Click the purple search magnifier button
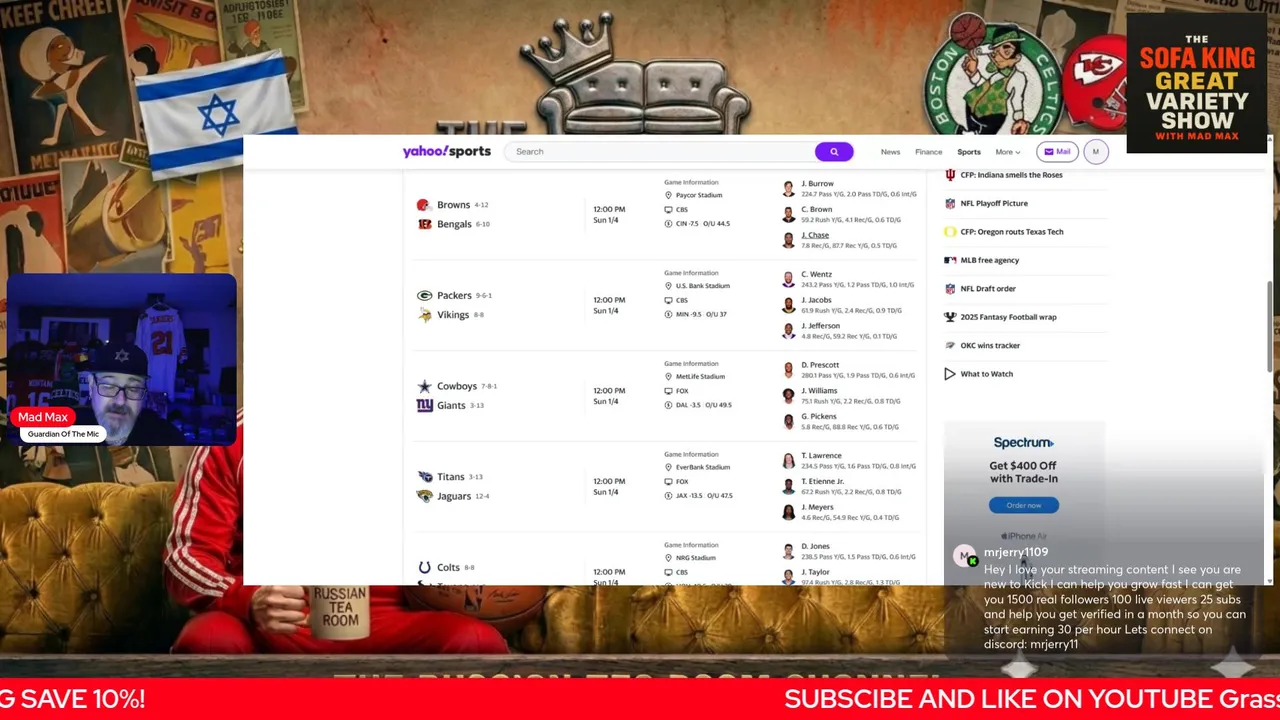The height and width of the screenshot is (720, 1280). point(834,151)
